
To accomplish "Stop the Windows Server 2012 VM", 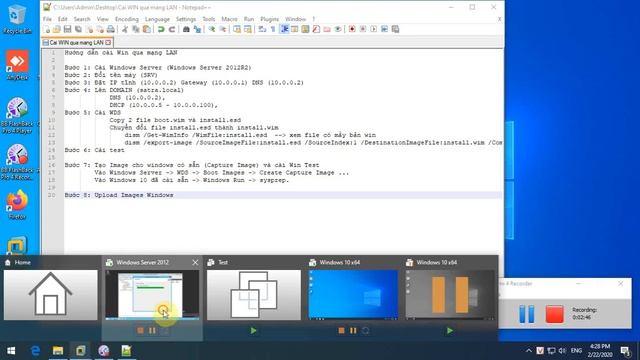I will click(140, 331).
